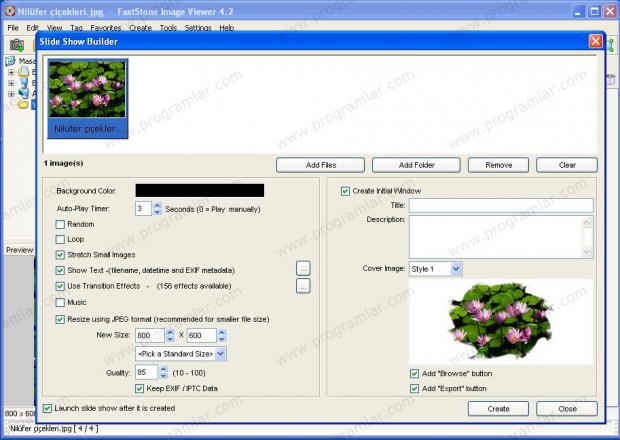This screenshot has width=620, height=440.
Task: Open the Edit menu
Action: pyautogui.click(x=32, y=28)
